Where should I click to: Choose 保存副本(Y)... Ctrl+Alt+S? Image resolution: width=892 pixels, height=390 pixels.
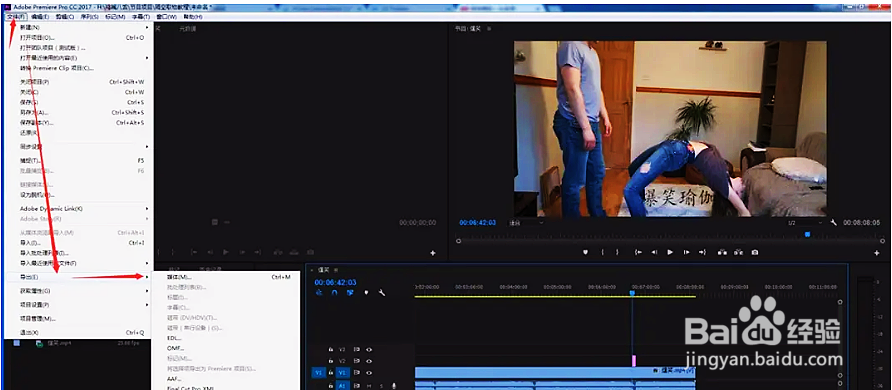(x=78, y=123)
